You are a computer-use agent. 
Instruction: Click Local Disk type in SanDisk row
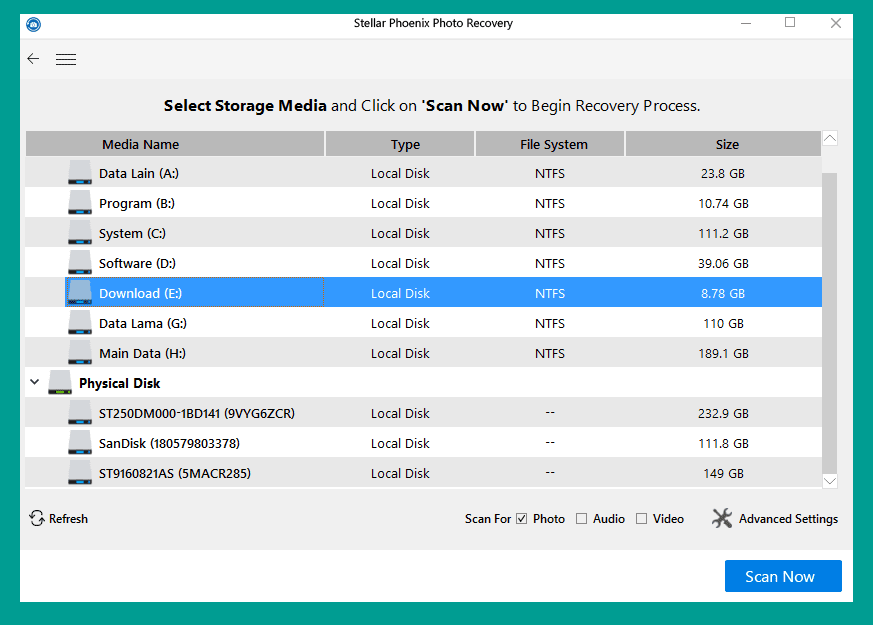[400, 444]
